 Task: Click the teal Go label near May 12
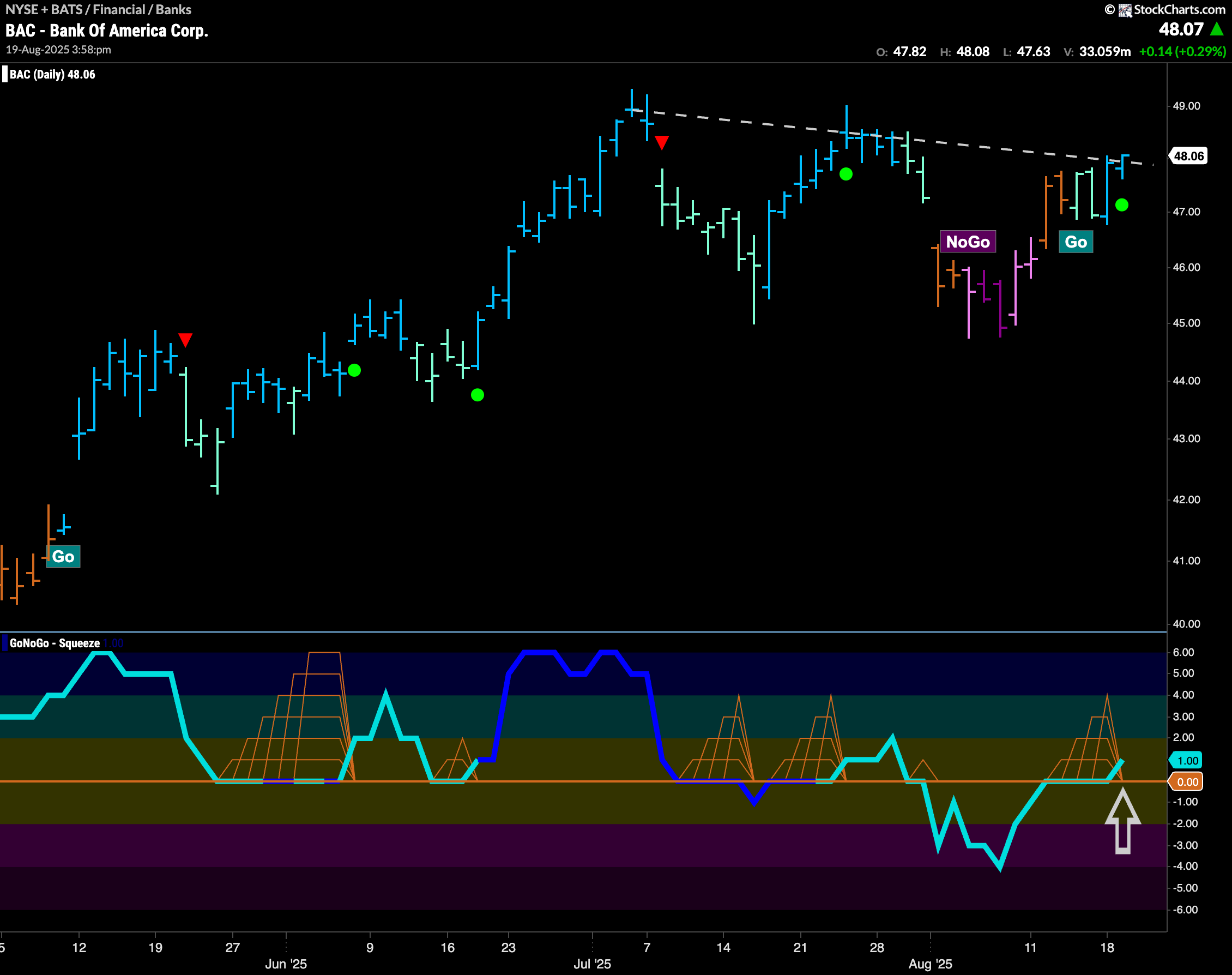[63, 557]
